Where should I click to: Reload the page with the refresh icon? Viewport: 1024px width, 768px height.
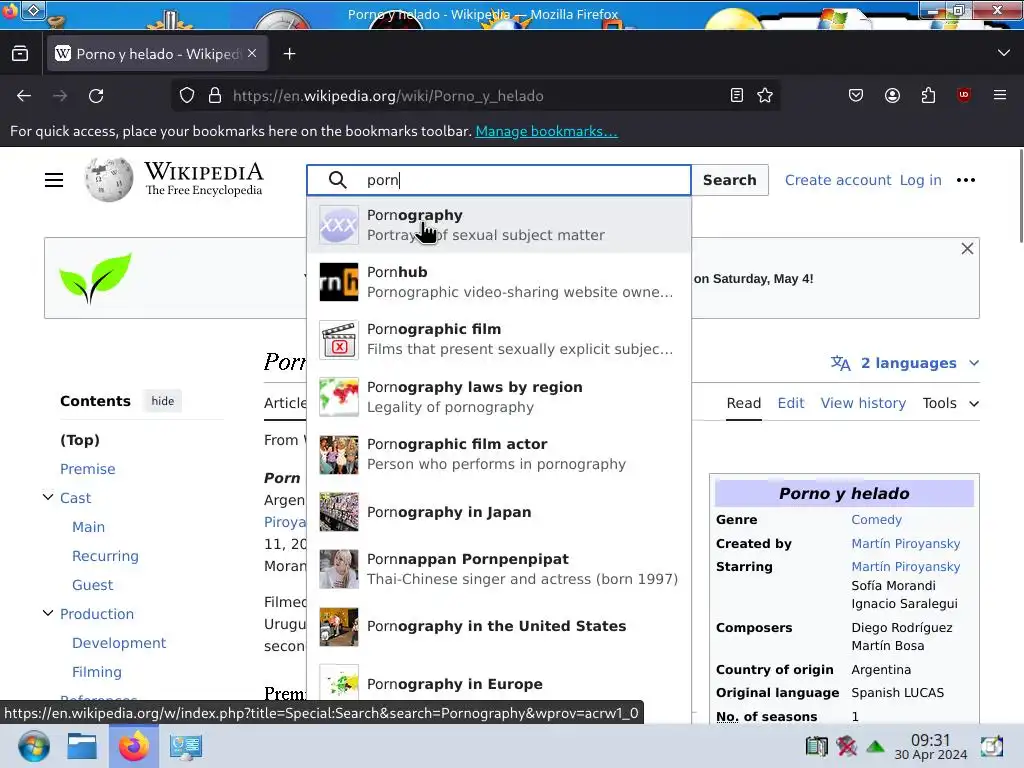pyautogui.click(x=96, y=96)
